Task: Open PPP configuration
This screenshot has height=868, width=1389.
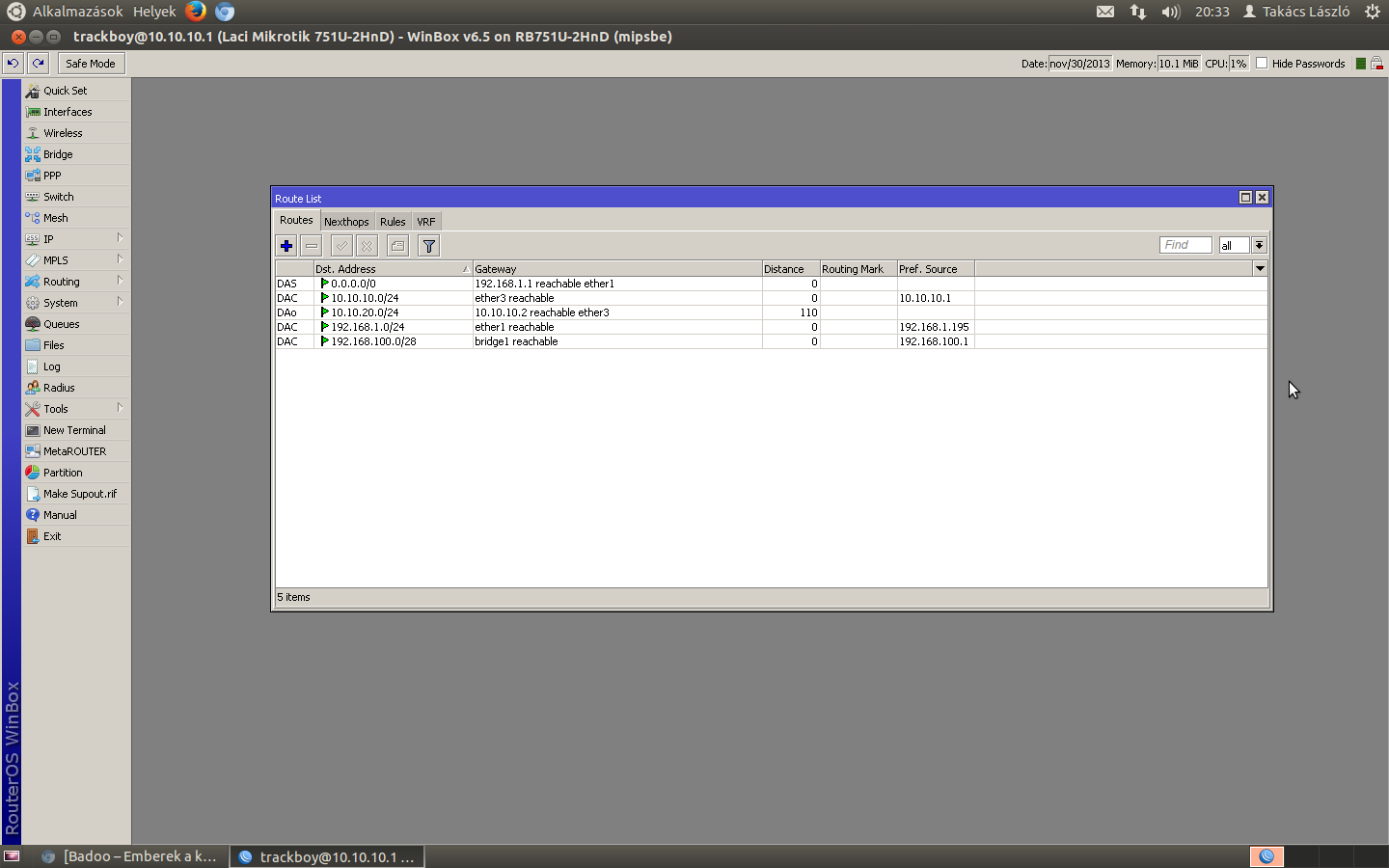Action: (76, 176)
